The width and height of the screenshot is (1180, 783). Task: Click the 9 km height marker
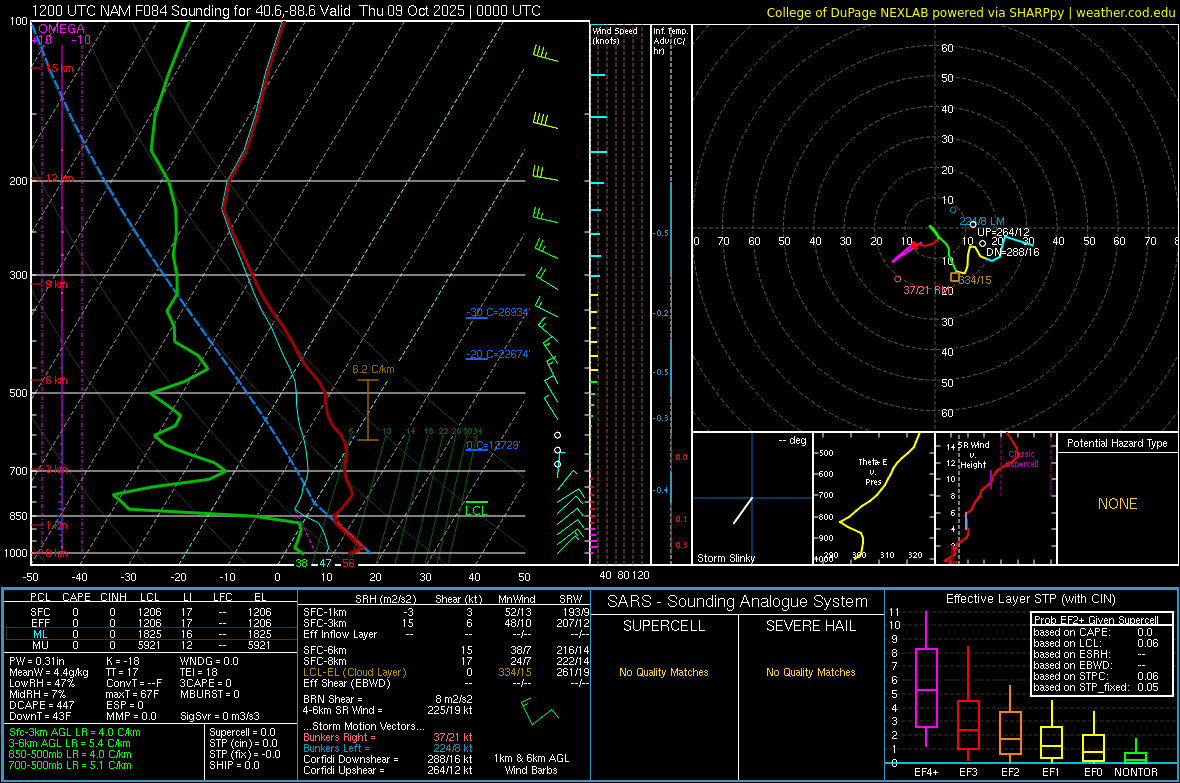point(56,285)
